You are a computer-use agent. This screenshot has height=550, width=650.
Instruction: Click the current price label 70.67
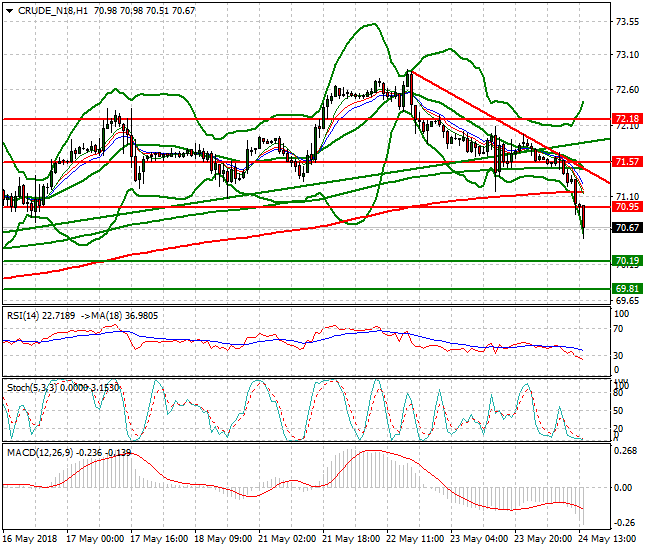[x=627, y=228]
